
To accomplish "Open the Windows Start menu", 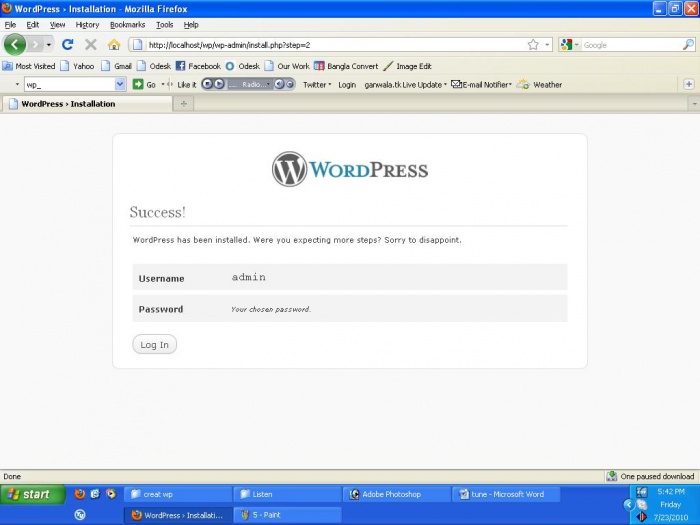I will (33, 494).
